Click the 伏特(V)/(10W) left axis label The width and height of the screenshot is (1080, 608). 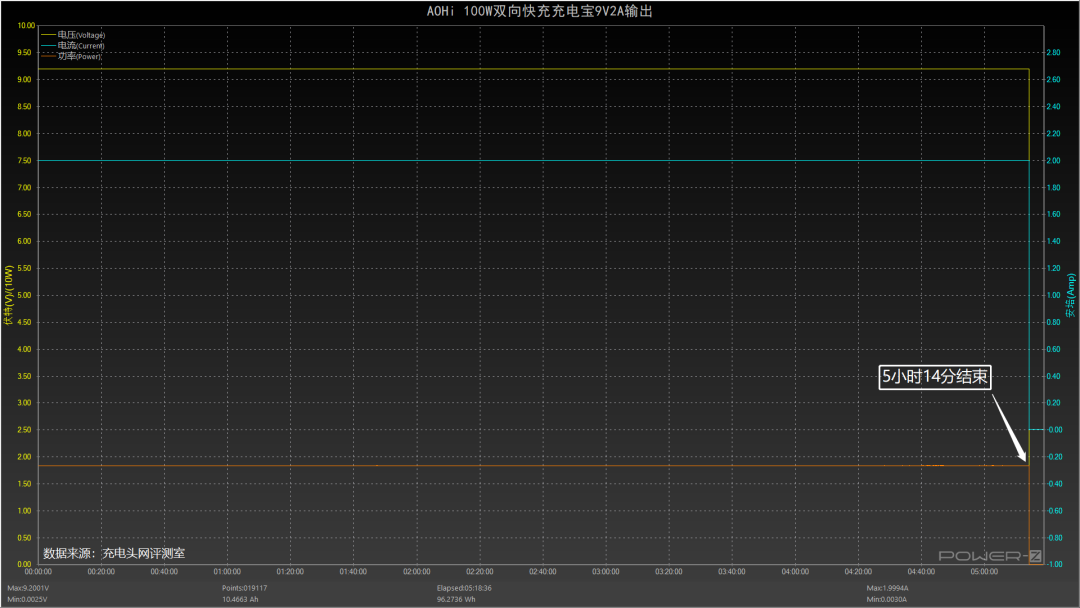pyautogui.click(x=9, y=295)
